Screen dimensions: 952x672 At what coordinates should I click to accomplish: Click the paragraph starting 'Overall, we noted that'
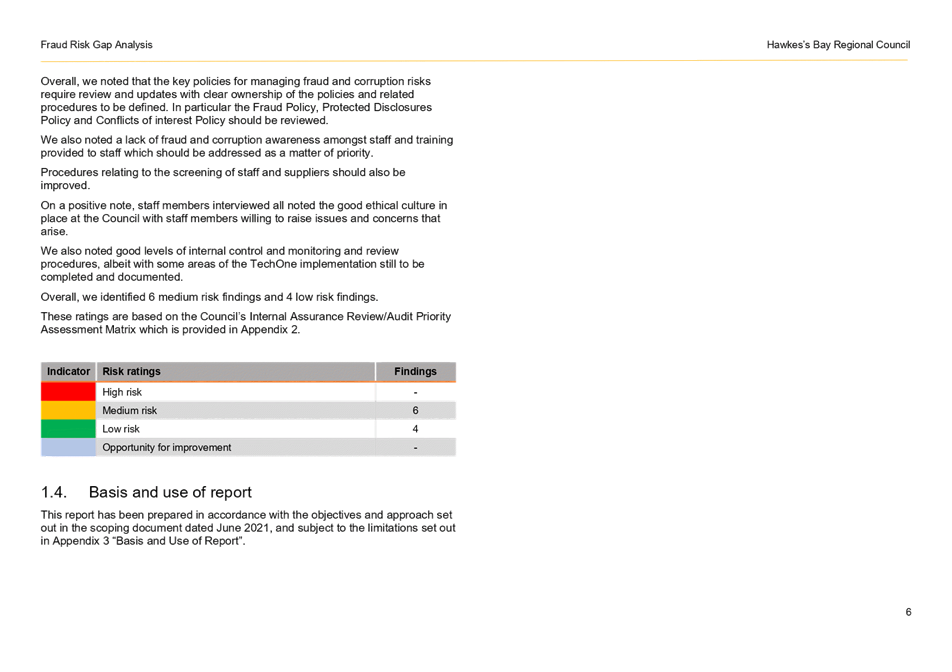[x=236, y=101]
